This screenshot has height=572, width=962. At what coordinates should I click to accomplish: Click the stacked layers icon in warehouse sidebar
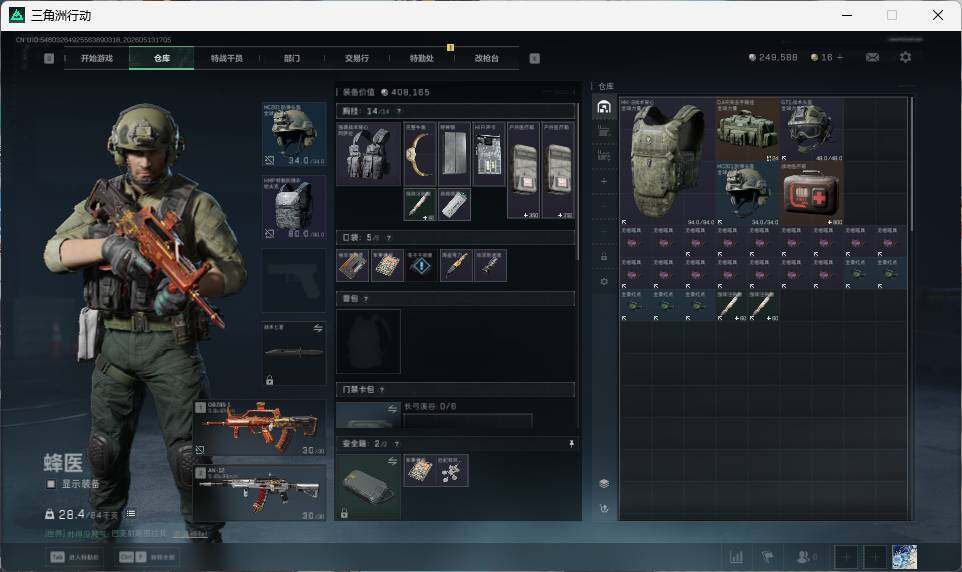click(604, 484)
